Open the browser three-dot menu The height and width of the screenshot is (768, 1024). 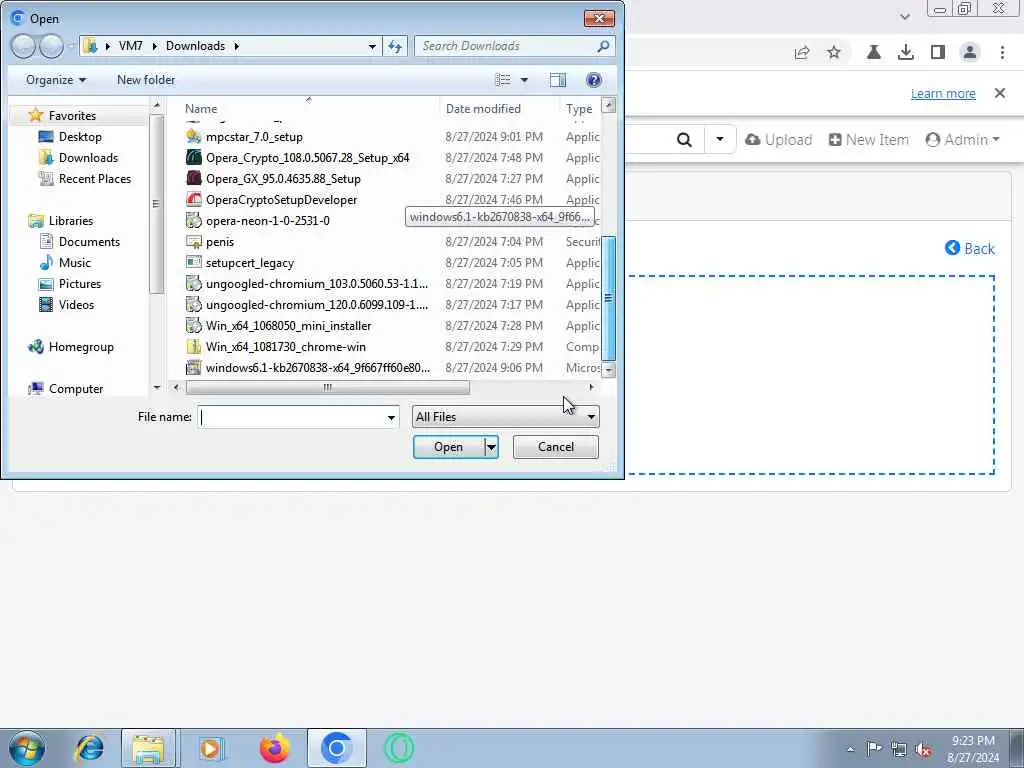click(1002, 52)
